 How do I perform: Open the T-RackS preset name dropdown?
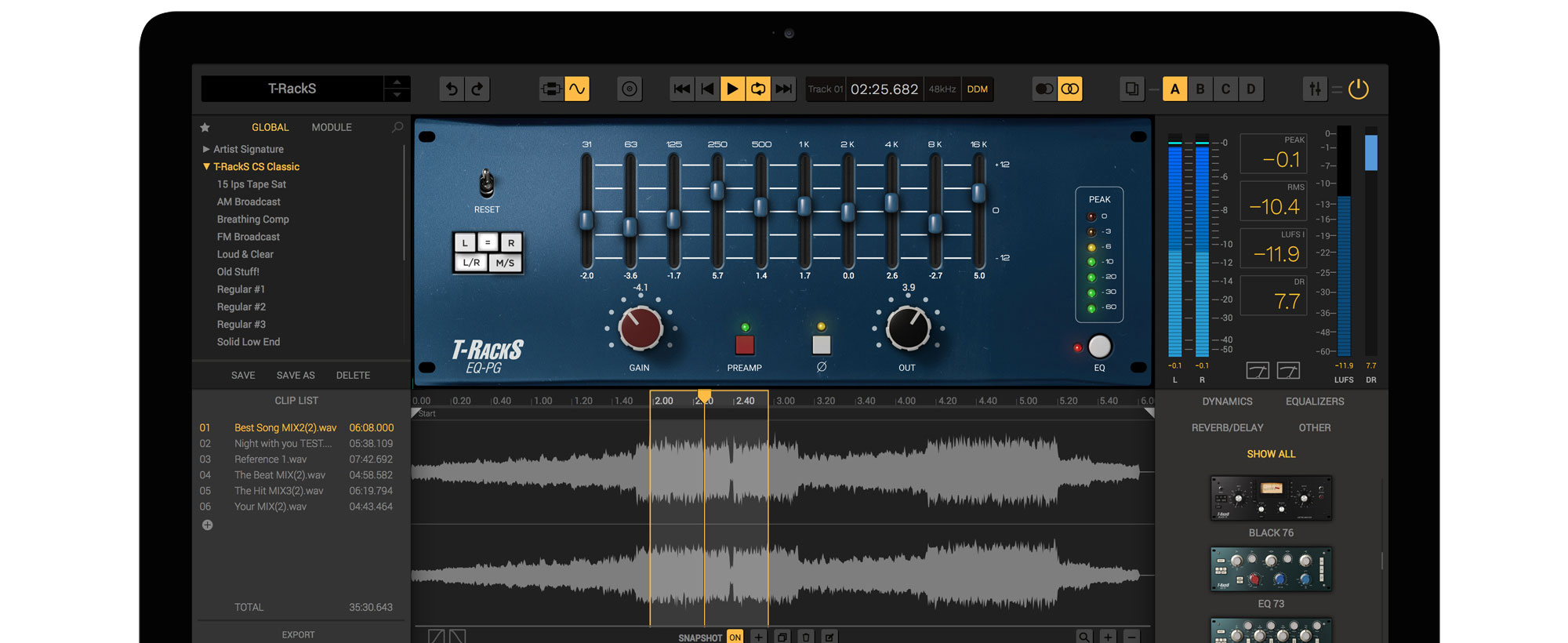tap(292, 89)
